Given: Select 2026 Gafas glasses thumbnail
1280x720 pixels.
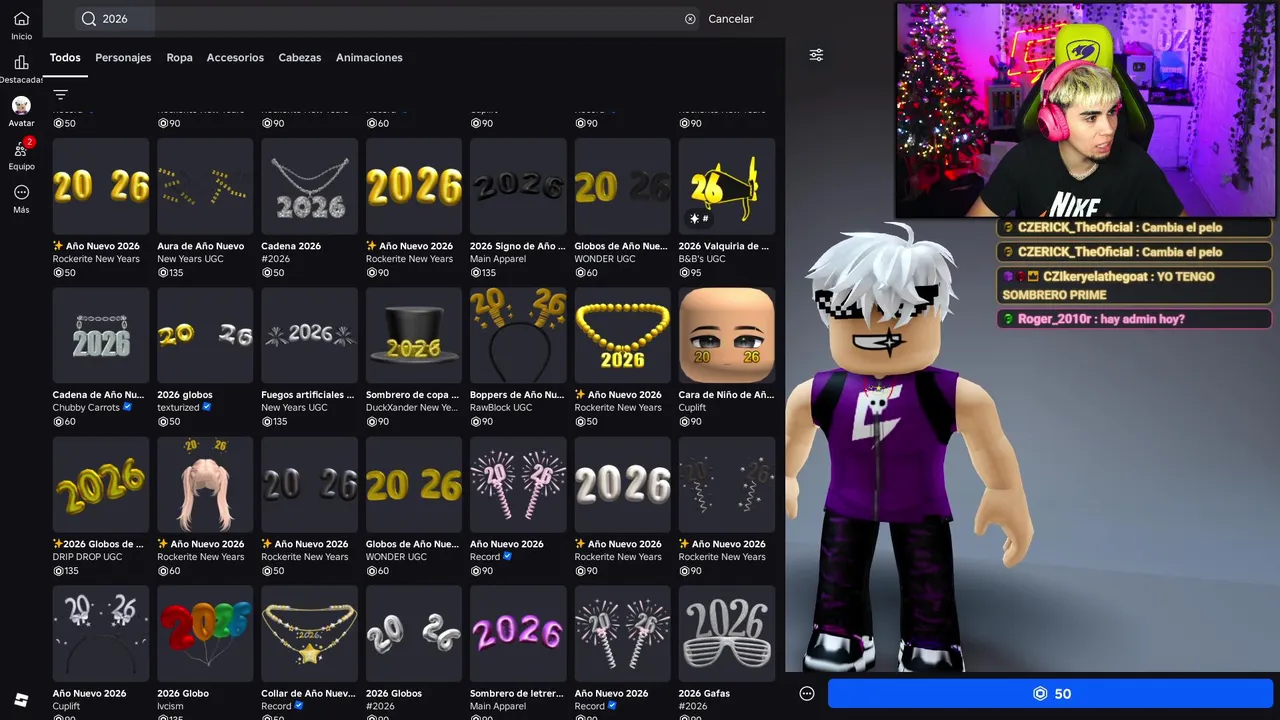Looking at the screenshot, I should [x=726, y=634].
